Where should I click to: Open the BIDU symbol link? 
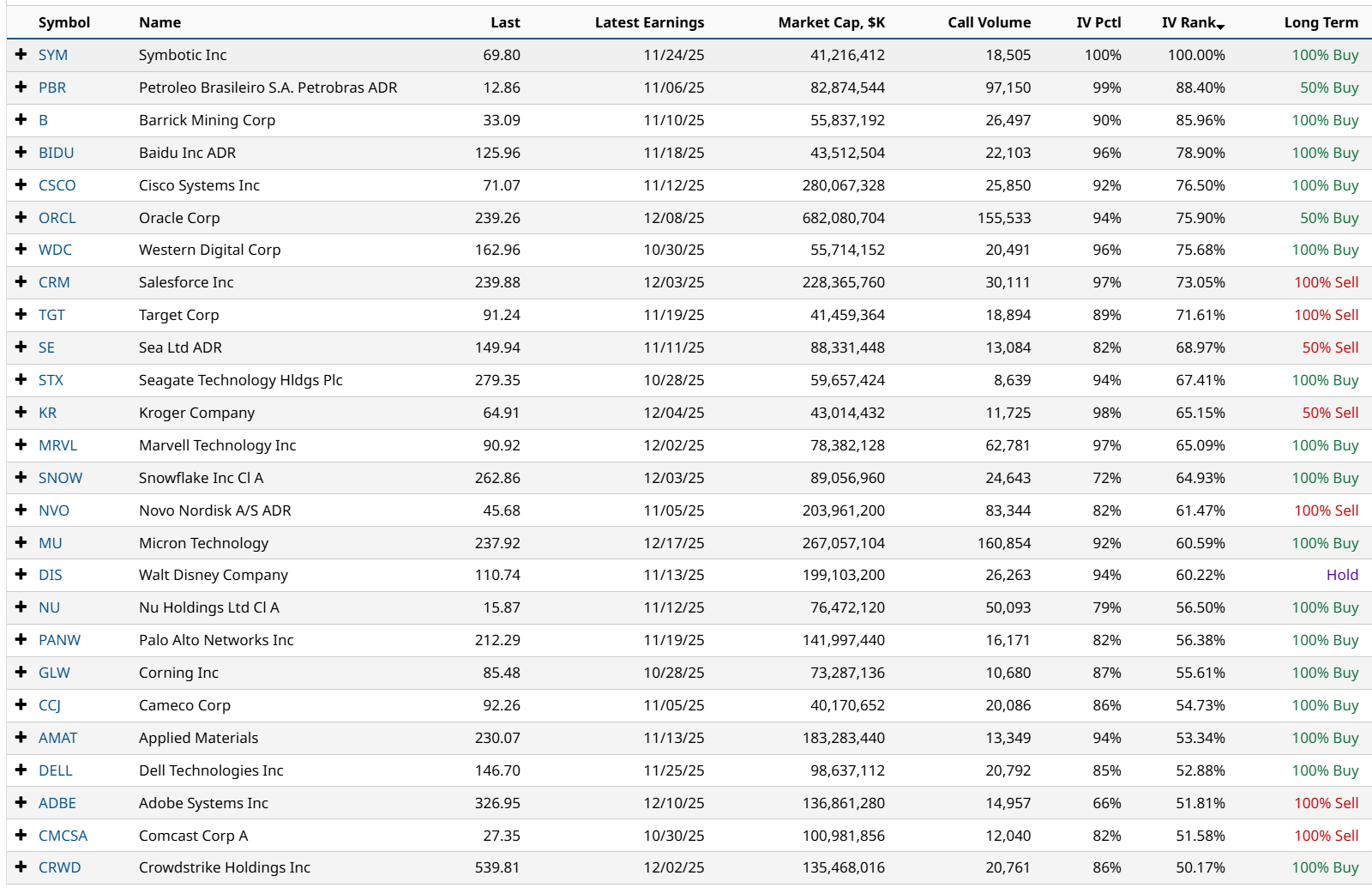56,153
